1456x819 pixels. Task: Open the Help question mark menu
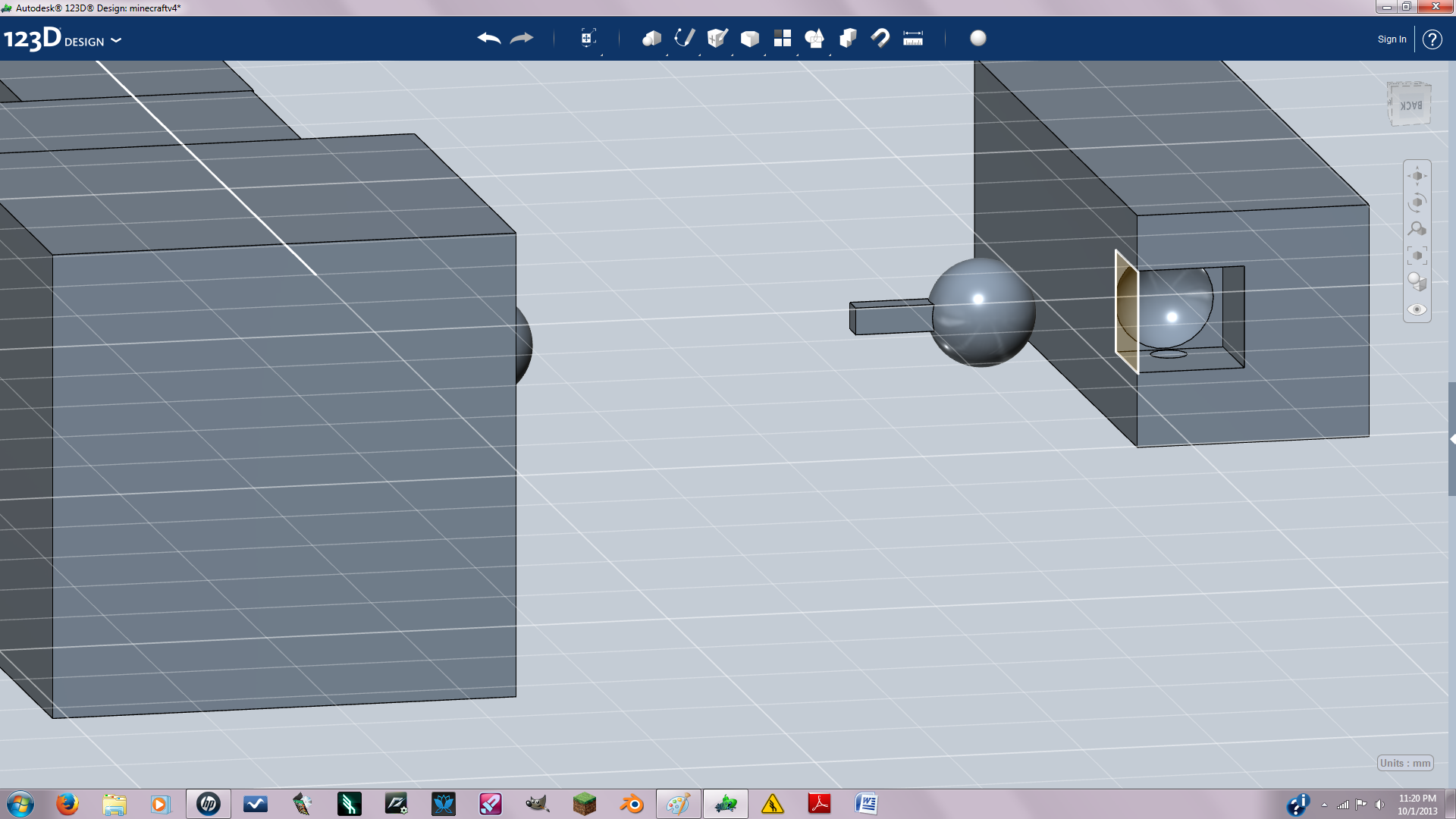pyautogui.click(x=1432, y=39)
